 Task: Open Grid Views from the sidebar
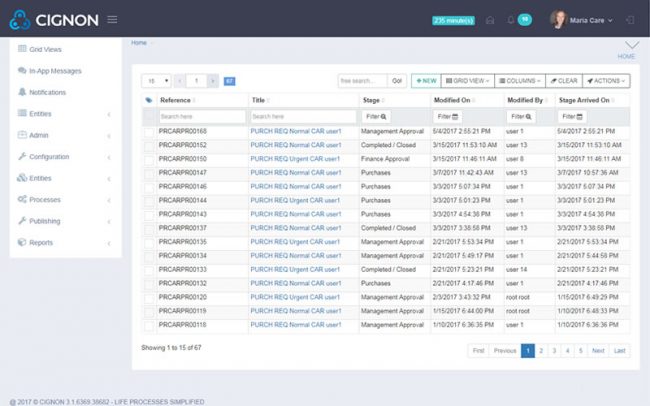pyautogui.click(x=48, y=49)
